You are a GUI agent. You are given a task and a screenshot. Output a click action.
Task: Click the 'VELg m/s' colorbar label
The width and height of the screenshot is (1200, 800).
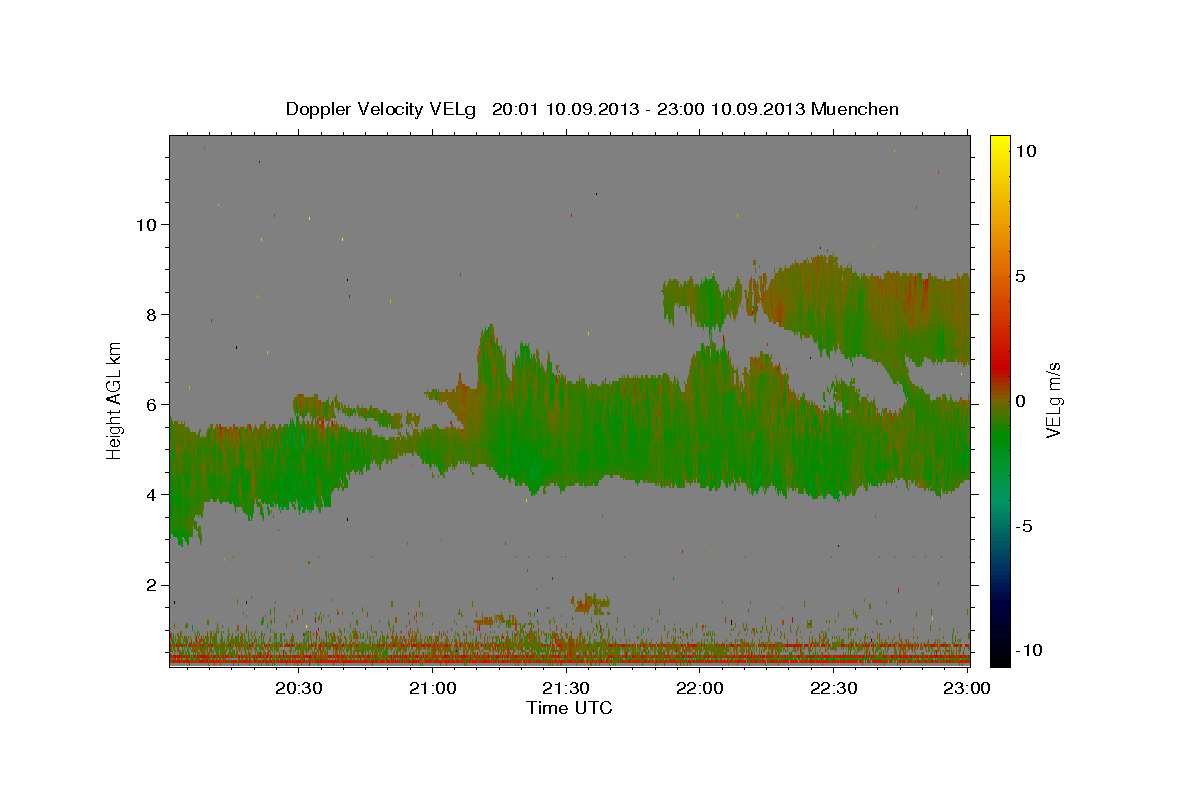pos(1053,401)
